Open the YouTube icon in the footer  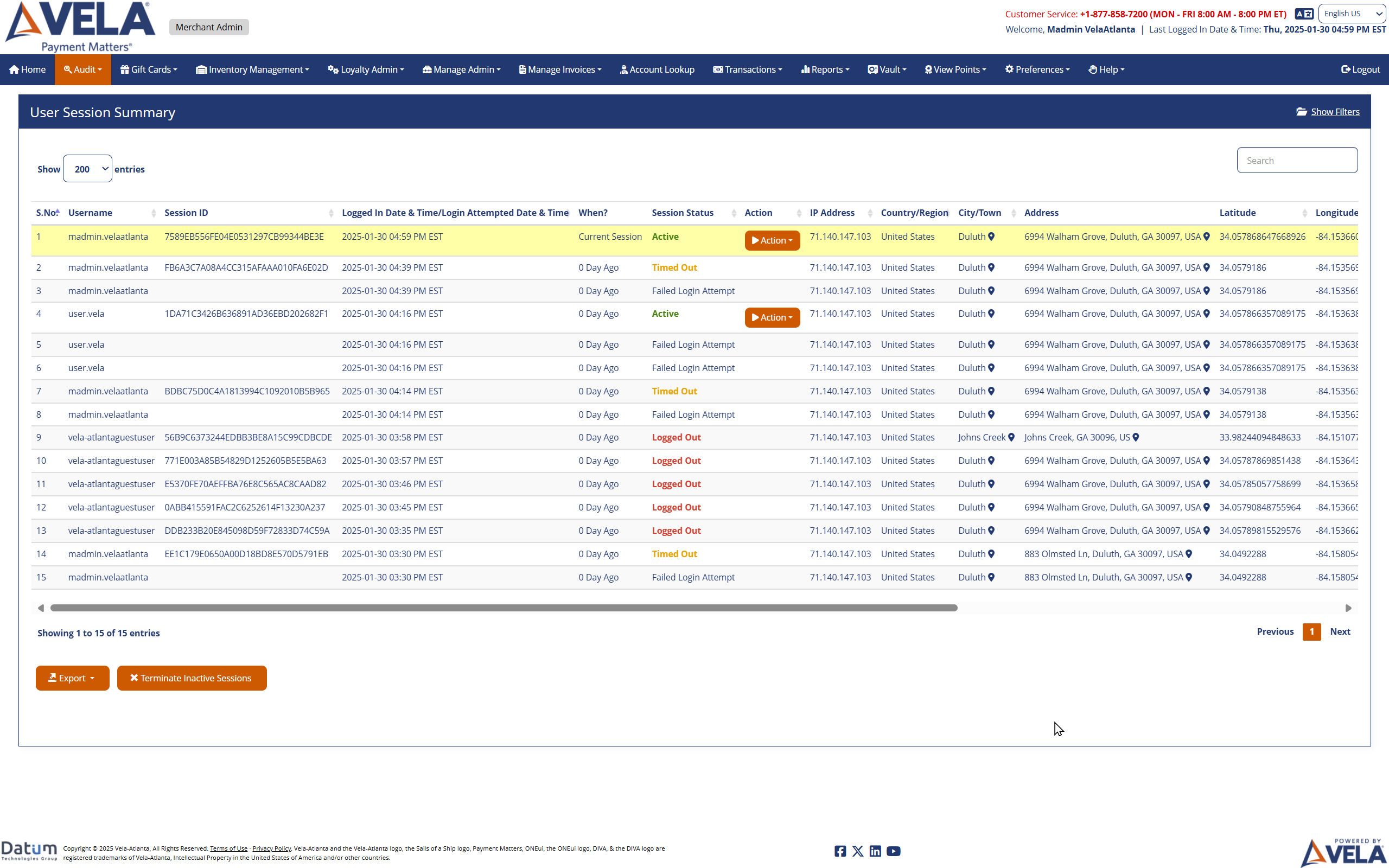click(x=893, y=851)
